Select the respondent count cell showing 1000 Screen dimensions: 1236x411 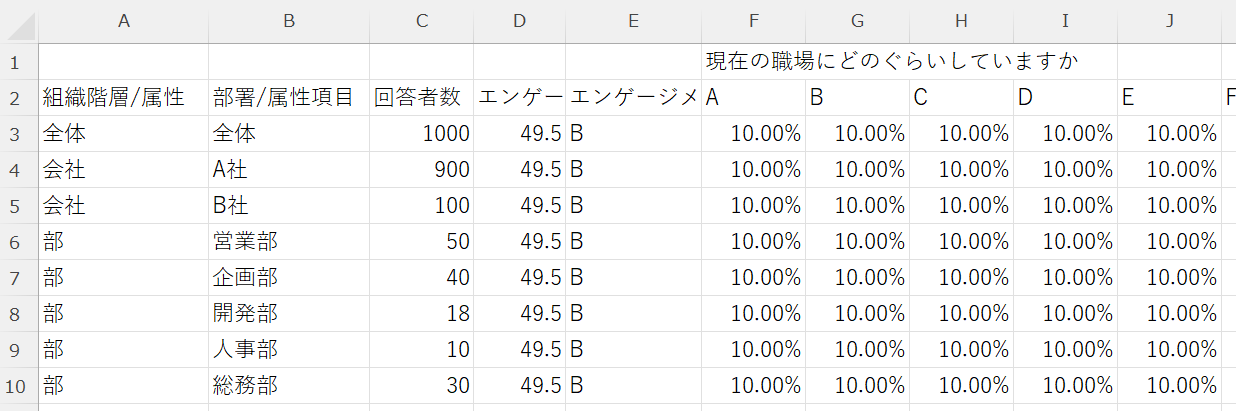point(421,134)
